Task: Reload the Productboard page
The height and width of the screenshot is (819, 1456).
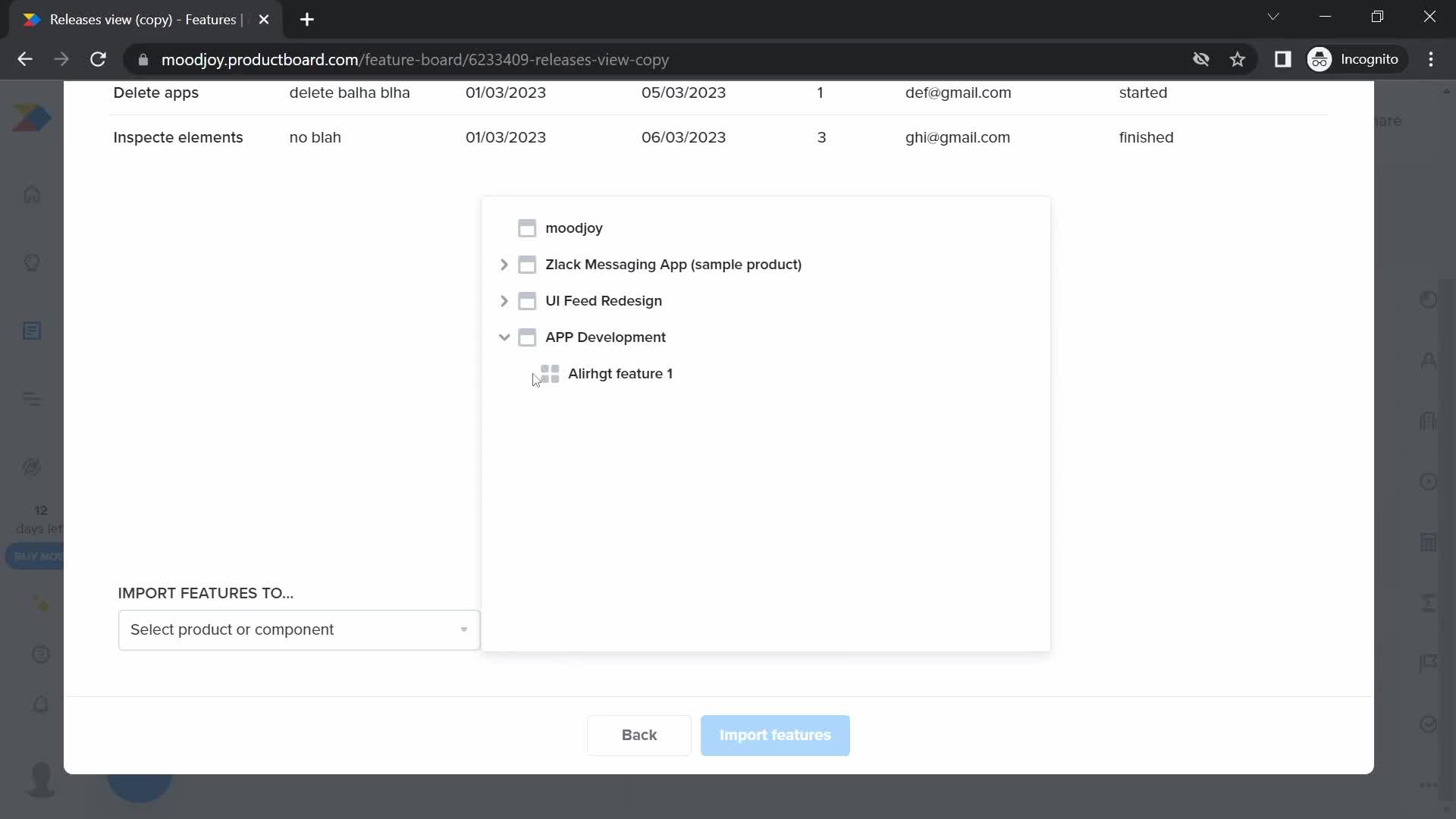Action: coord(98,59)
